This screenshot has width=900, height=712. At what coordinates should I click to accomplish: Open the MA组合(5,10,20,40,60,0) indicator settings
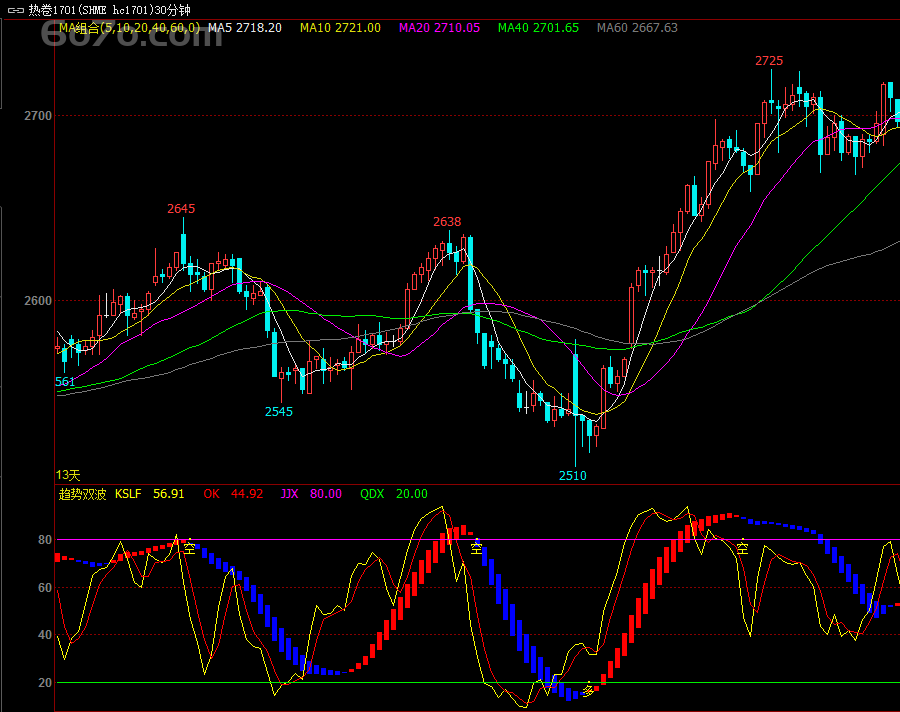click(129, 28)
